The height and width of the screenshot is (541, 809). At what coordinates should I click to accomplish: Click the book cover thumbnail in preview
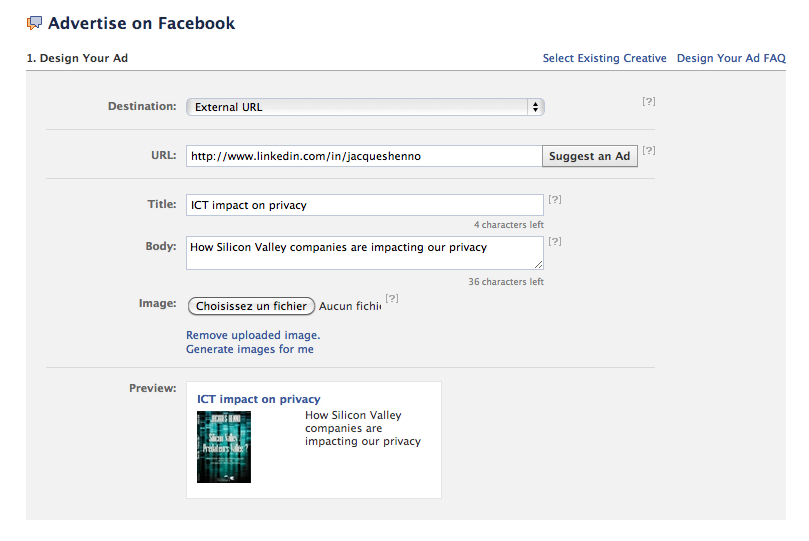click(224, 447)
